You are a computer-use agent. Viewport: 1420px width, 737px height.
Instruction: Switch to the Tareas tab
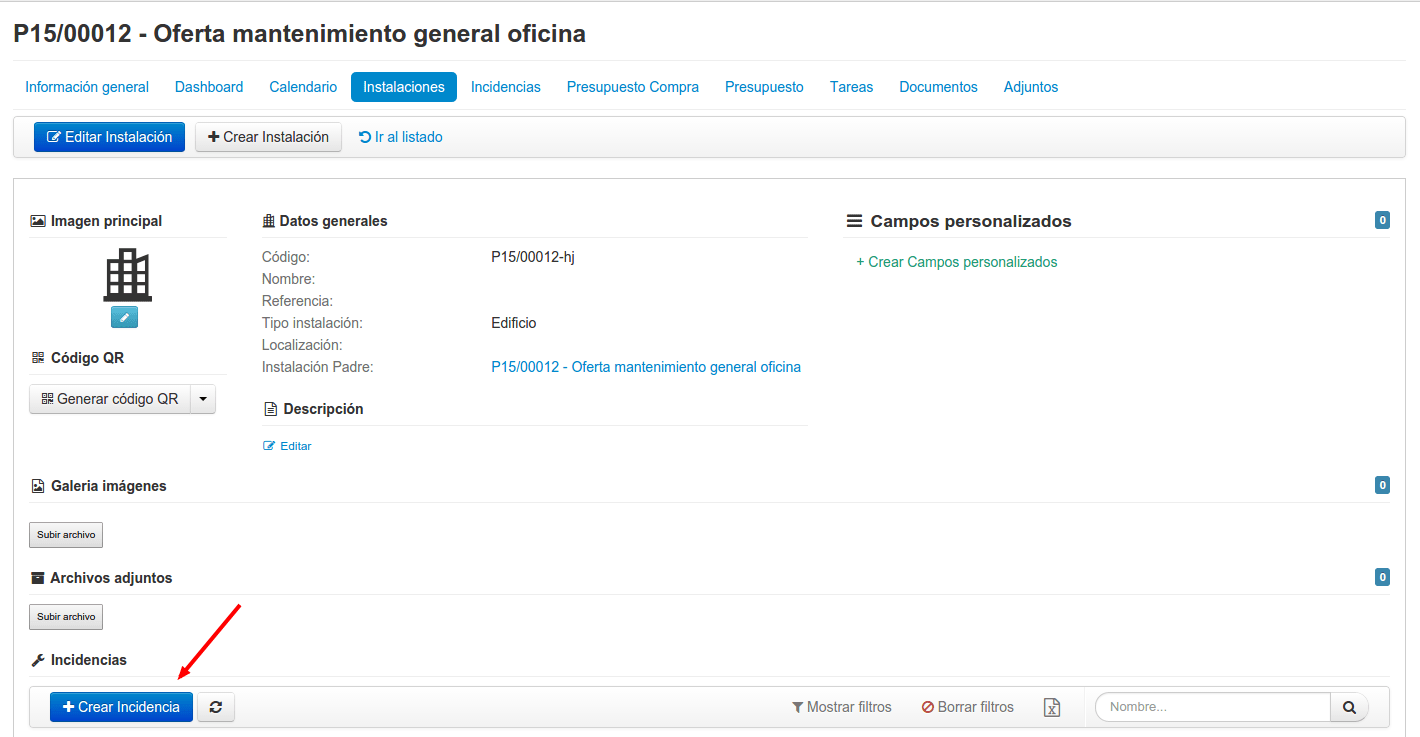click(851, 87)
